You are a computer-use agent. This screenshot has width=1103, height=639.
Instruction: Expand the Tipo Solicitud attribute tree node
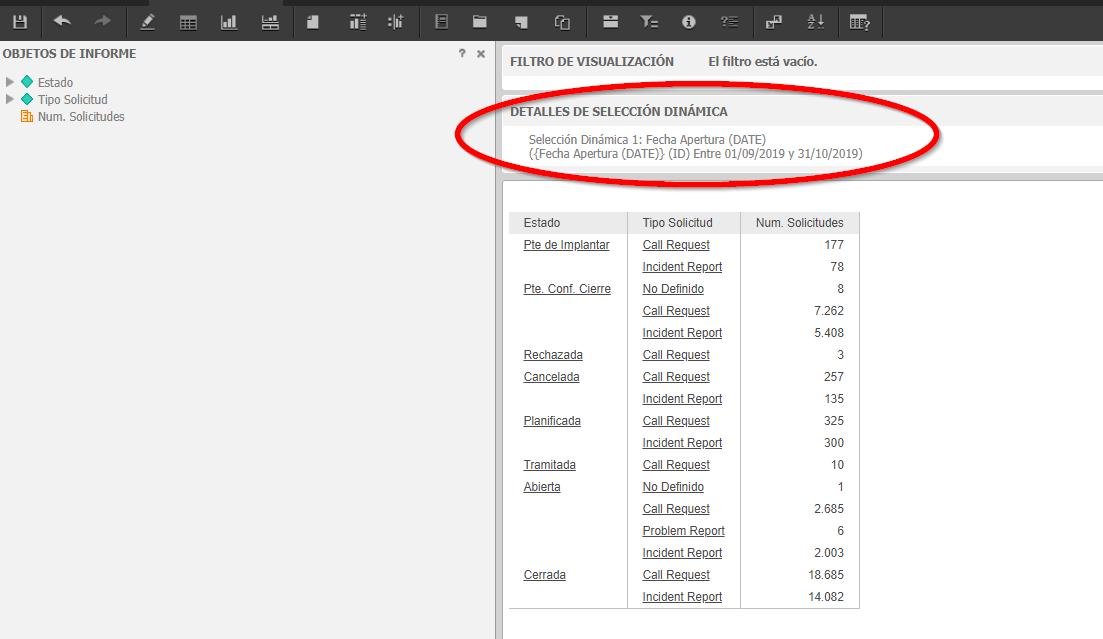(x=10, y=99)
